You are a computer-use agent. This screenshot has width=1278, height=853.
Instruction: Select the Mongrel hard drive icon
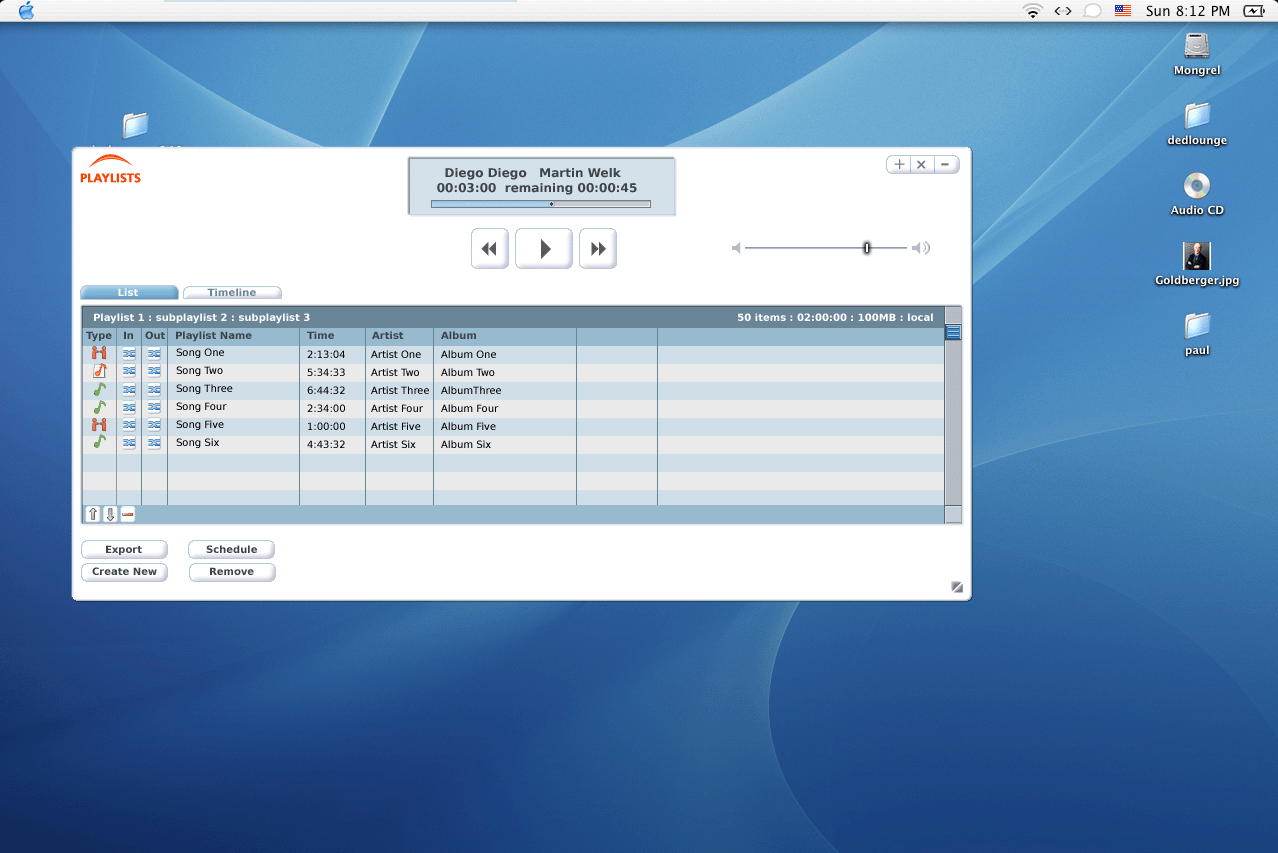[1197, 46]
